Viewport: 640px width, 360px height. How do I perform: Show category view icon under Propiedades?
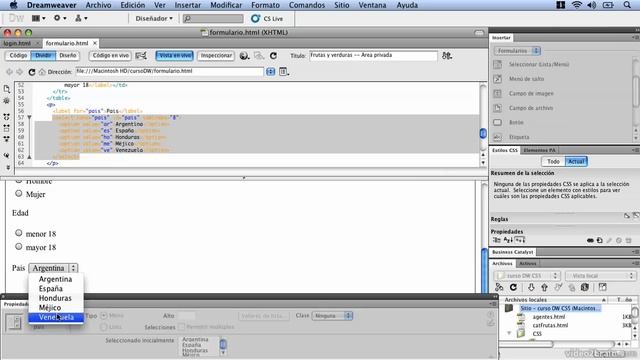(x=497, y=240)
